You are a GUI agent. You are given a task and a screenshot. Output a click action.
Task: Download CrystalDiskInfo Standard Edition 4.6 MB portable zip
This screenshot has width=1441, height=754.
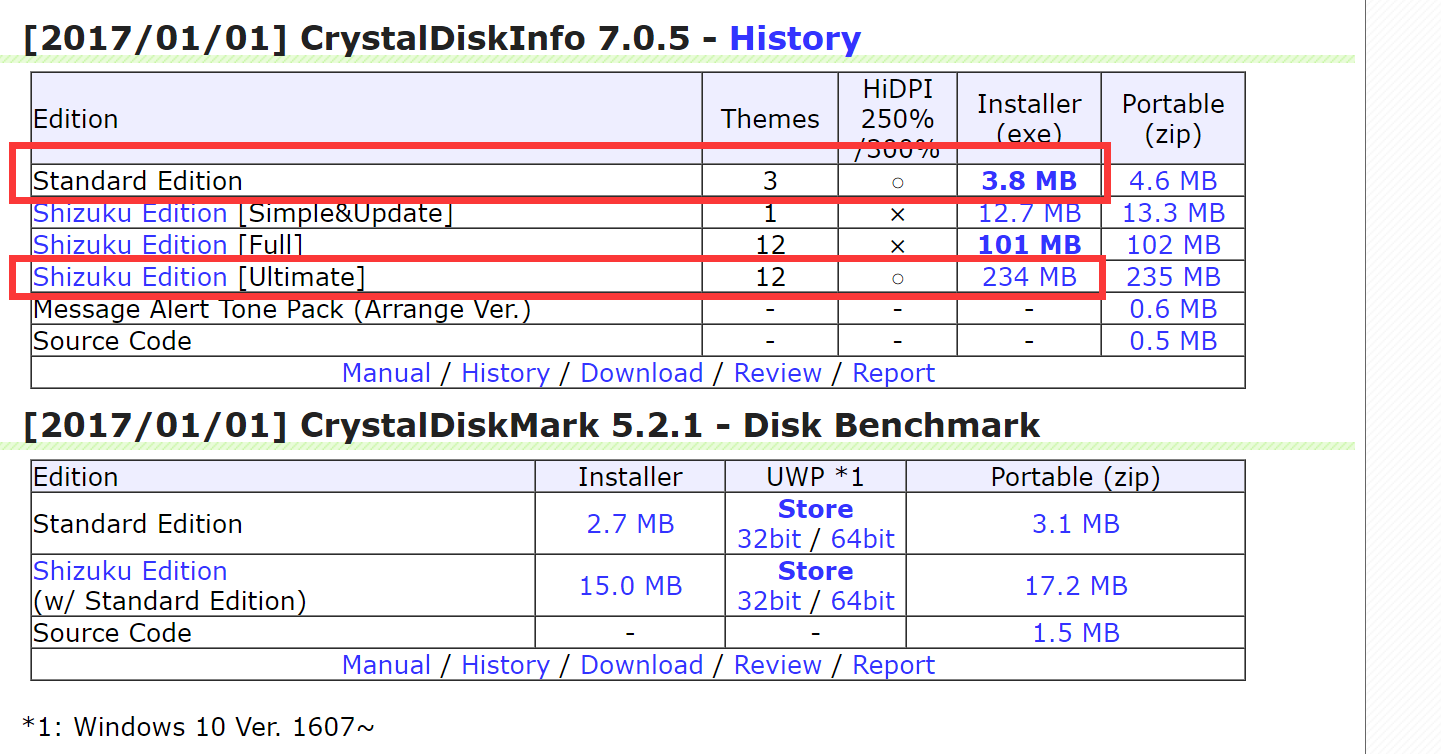coord(1173,181)
